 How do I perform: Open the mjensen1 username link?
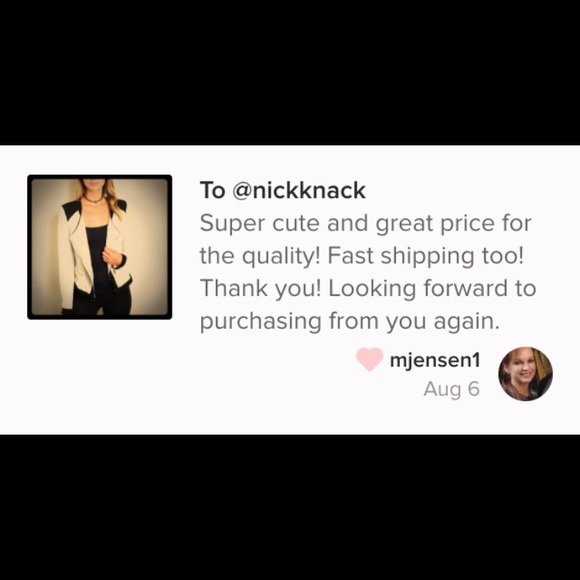pyautogui.click(x=435, y=360)
